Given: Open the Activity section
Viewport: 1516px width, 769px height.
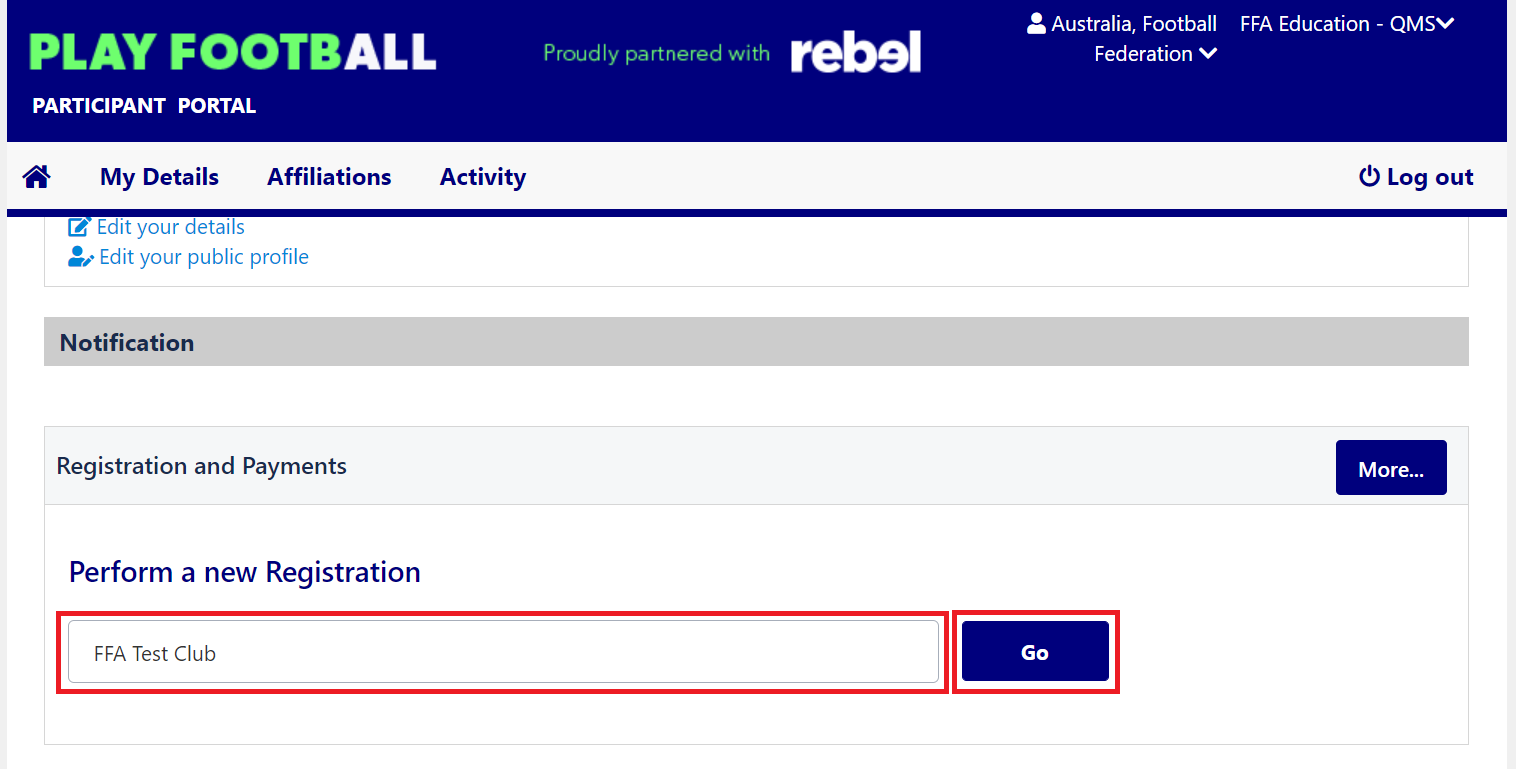Looking at the screenshot, I should [x=482, y=176].
